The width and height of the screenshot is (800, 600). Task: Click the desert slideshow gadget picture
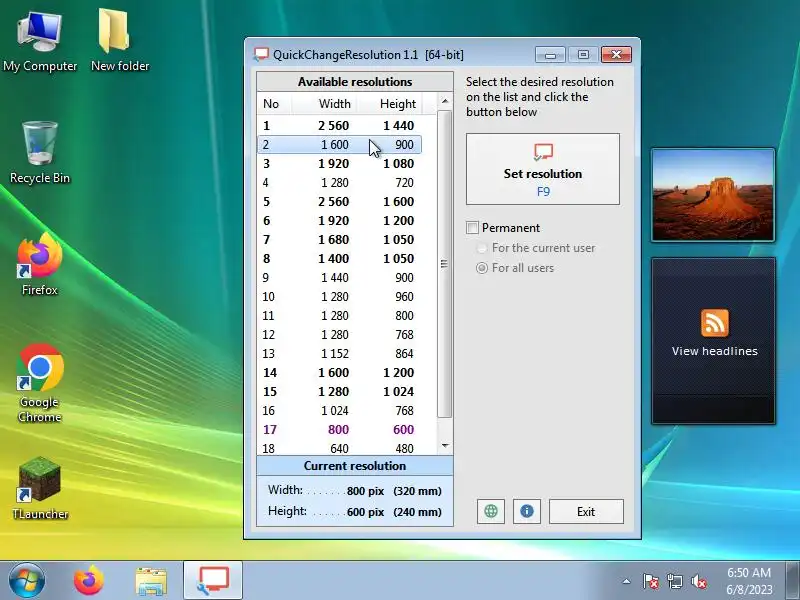(713, 195)
